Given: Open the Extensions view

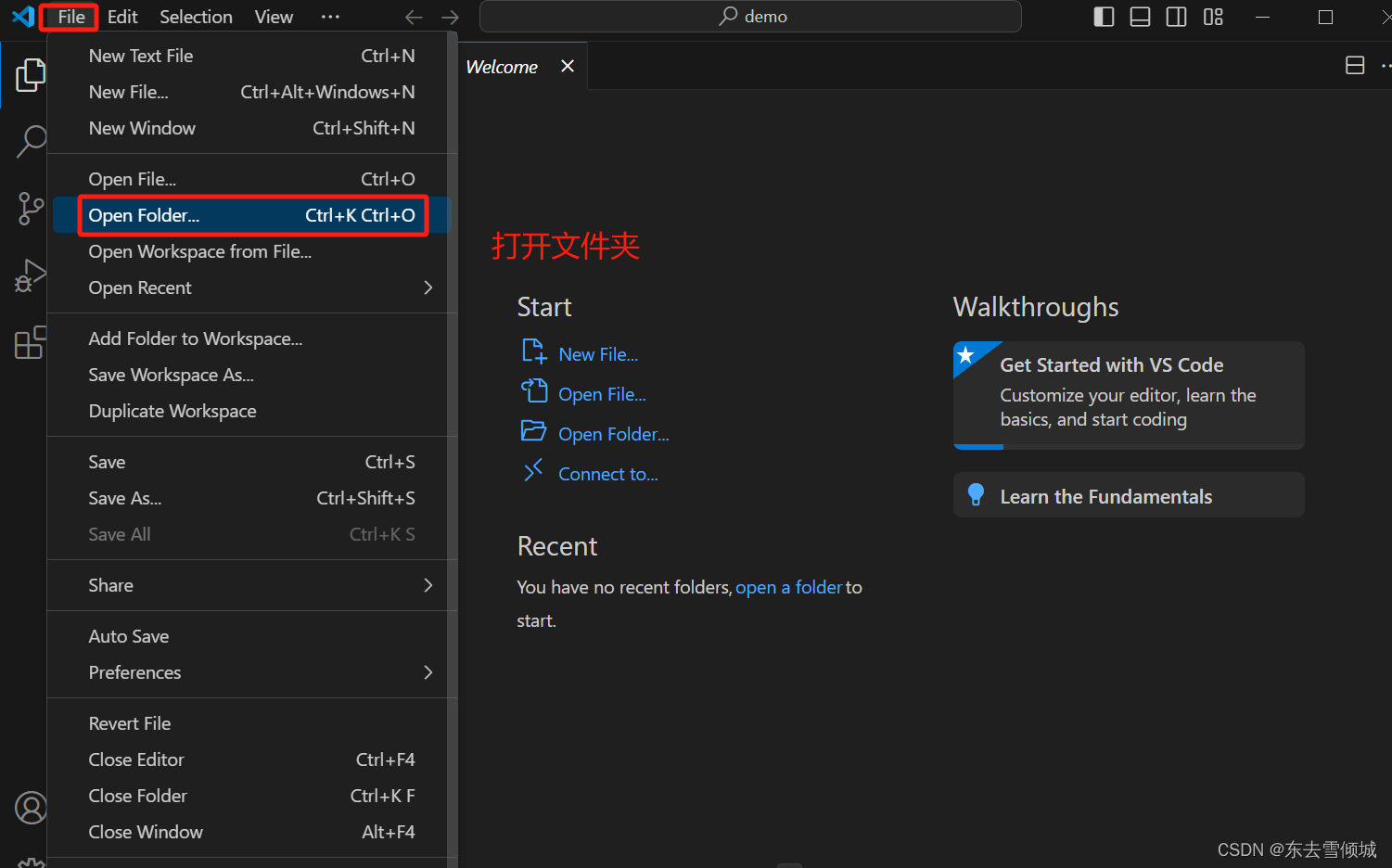Looking at the screenshot, I should (x=30, y=342).
